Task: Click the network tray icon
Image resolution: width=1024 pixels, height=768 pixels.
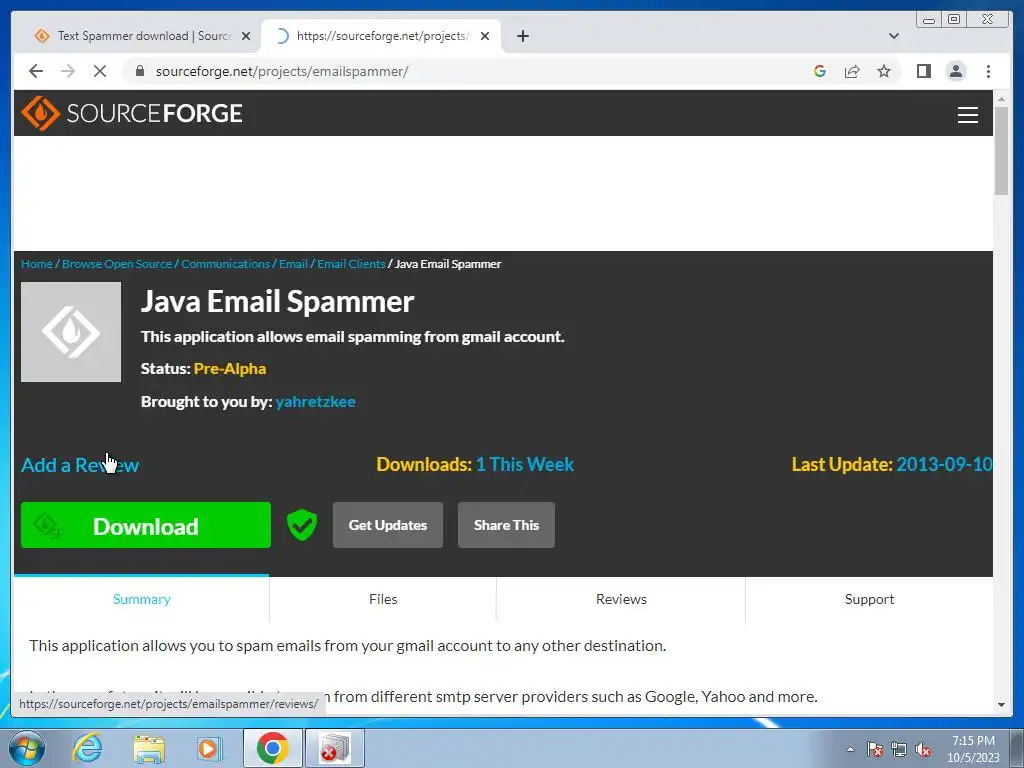Action: click(899, 749)
